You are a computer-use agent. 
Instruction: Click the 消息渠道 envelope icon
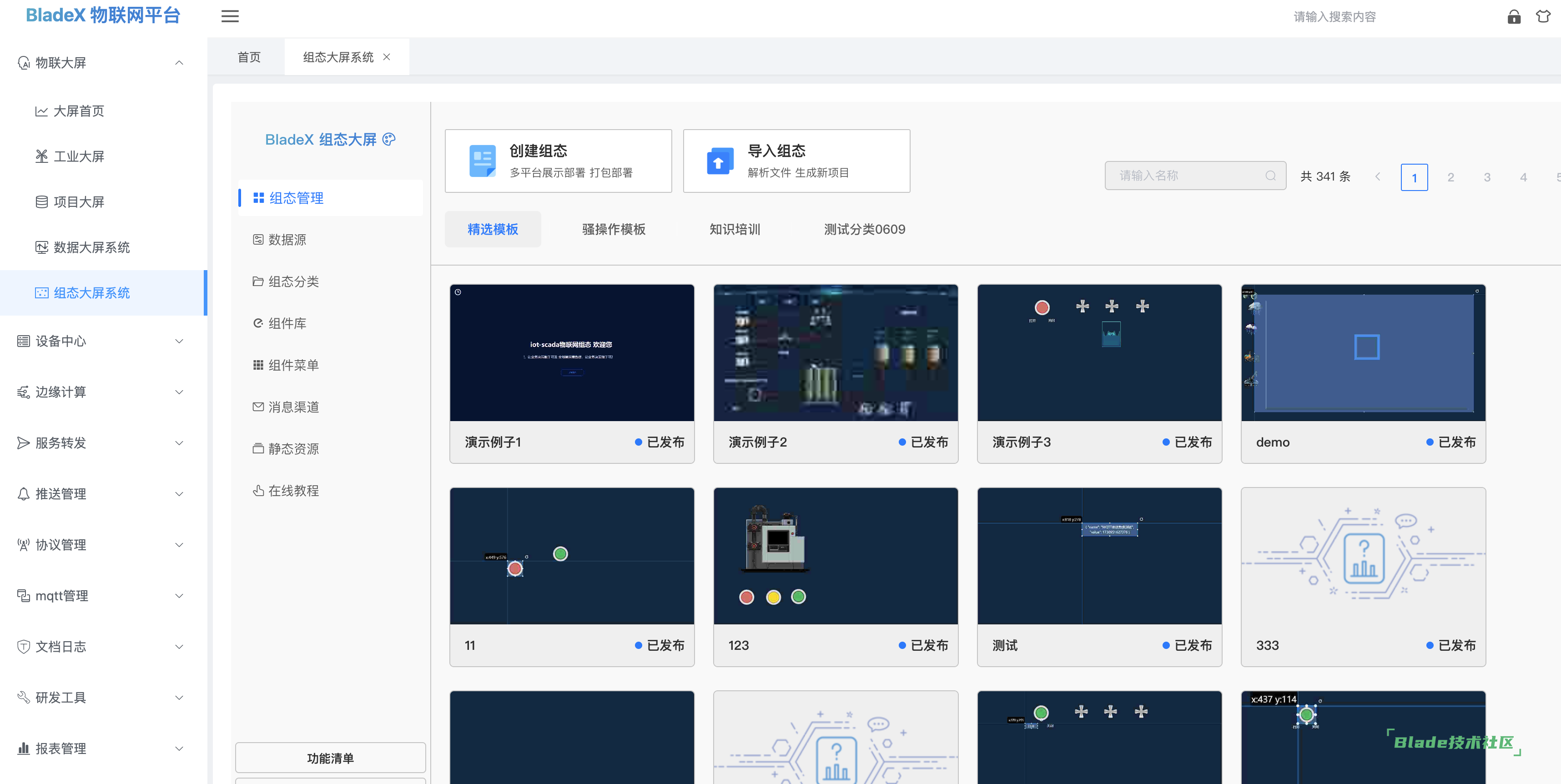click(258, 407)
